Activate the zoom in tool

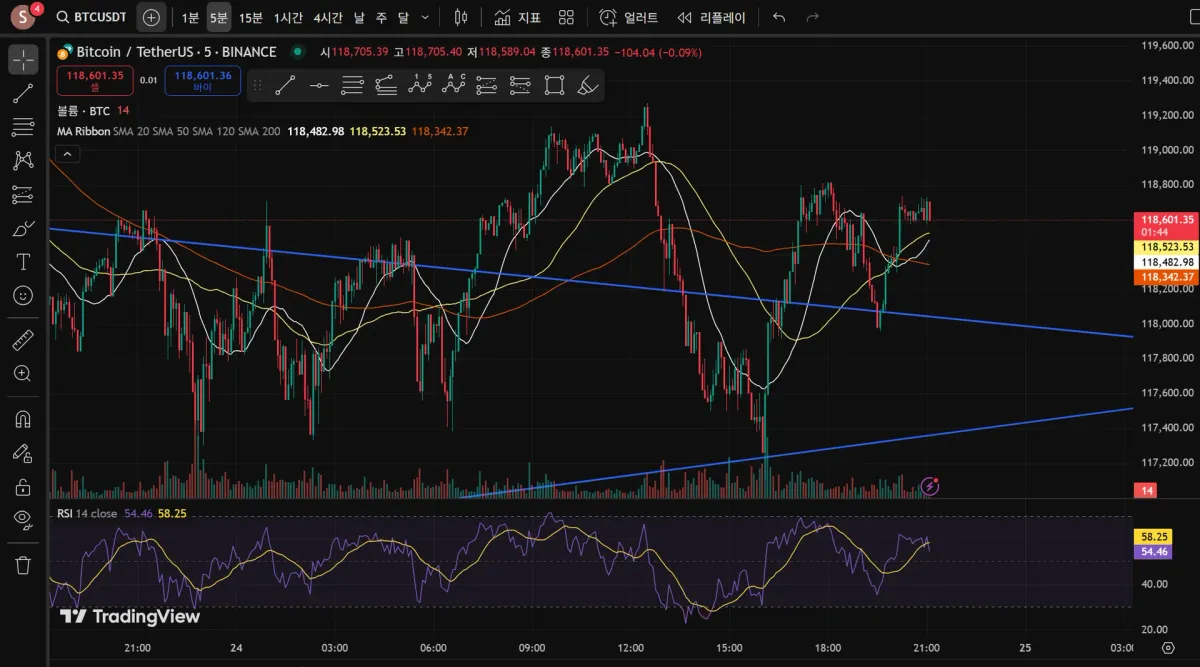[x=23, y=373]
